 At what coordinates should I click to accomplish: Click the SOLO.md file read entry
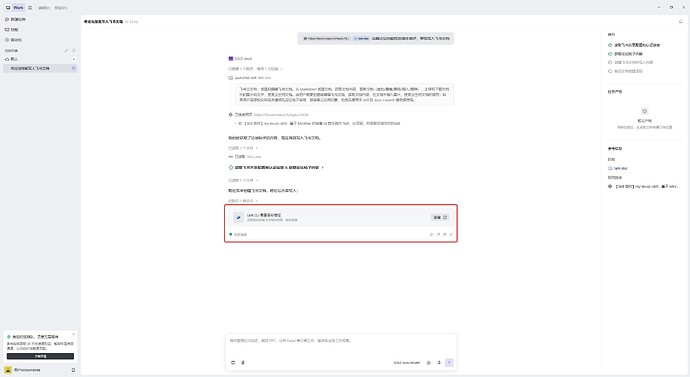coord(245,157)
